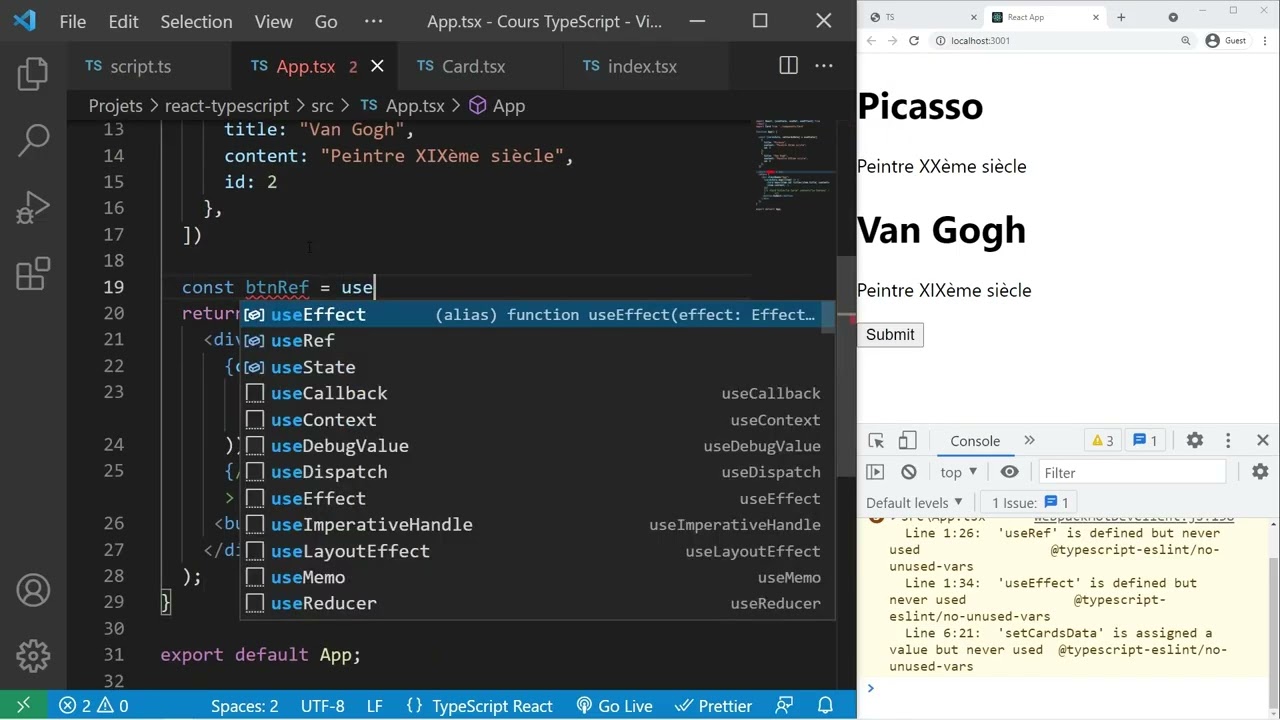
Task: Switch to the React App browser tab
Action: (1044, 17)
